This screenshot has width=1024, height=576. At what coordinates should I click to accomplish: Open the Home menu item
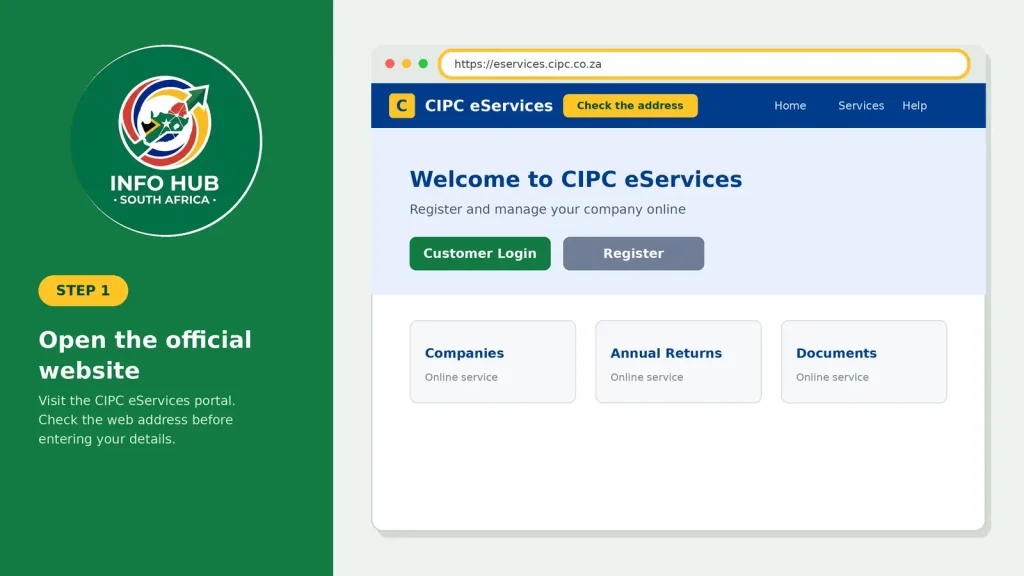point(790,106)
